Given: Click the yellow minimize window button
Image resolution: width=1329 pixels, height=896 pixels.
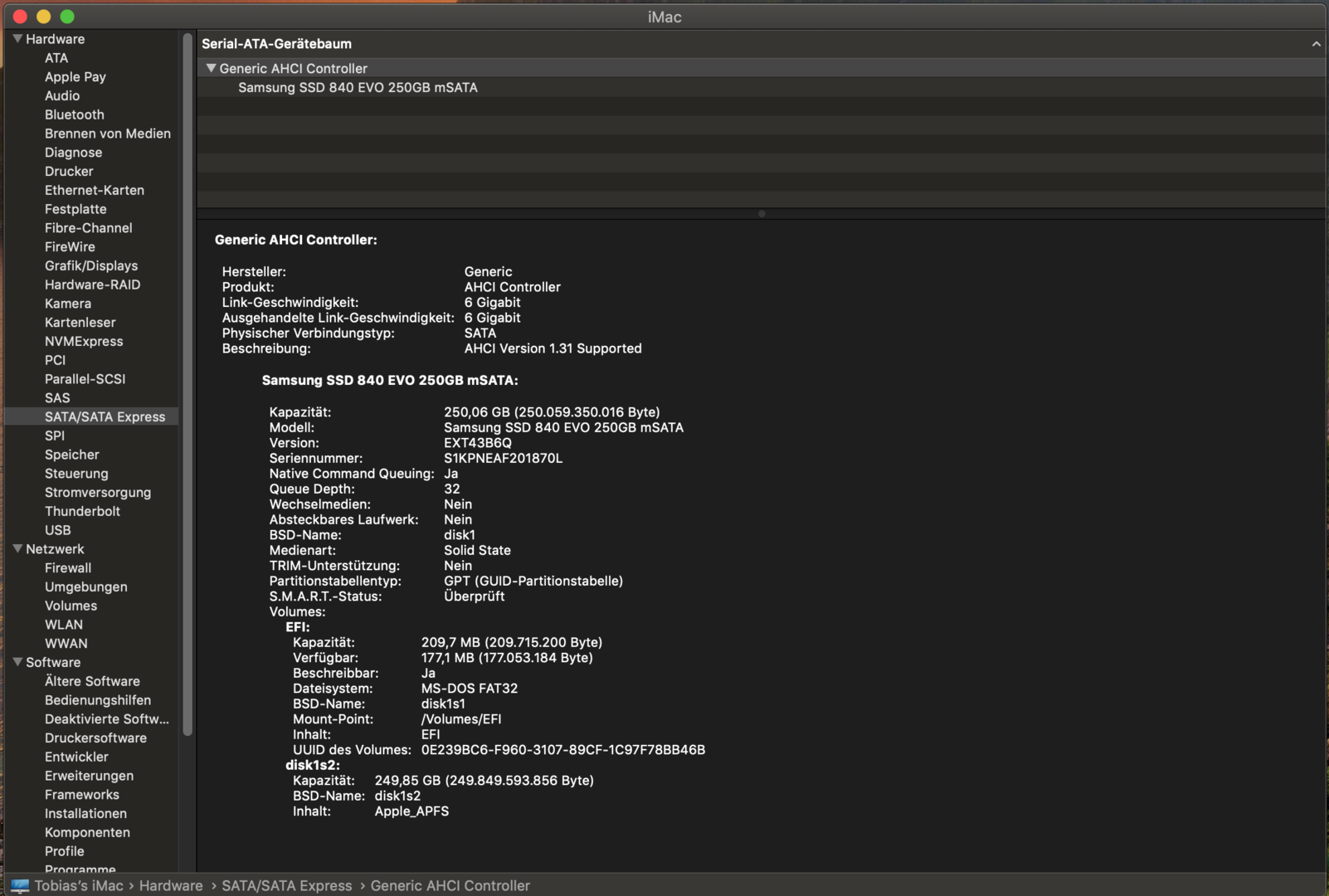Looking at the screenshot, I should click(44, 17).
